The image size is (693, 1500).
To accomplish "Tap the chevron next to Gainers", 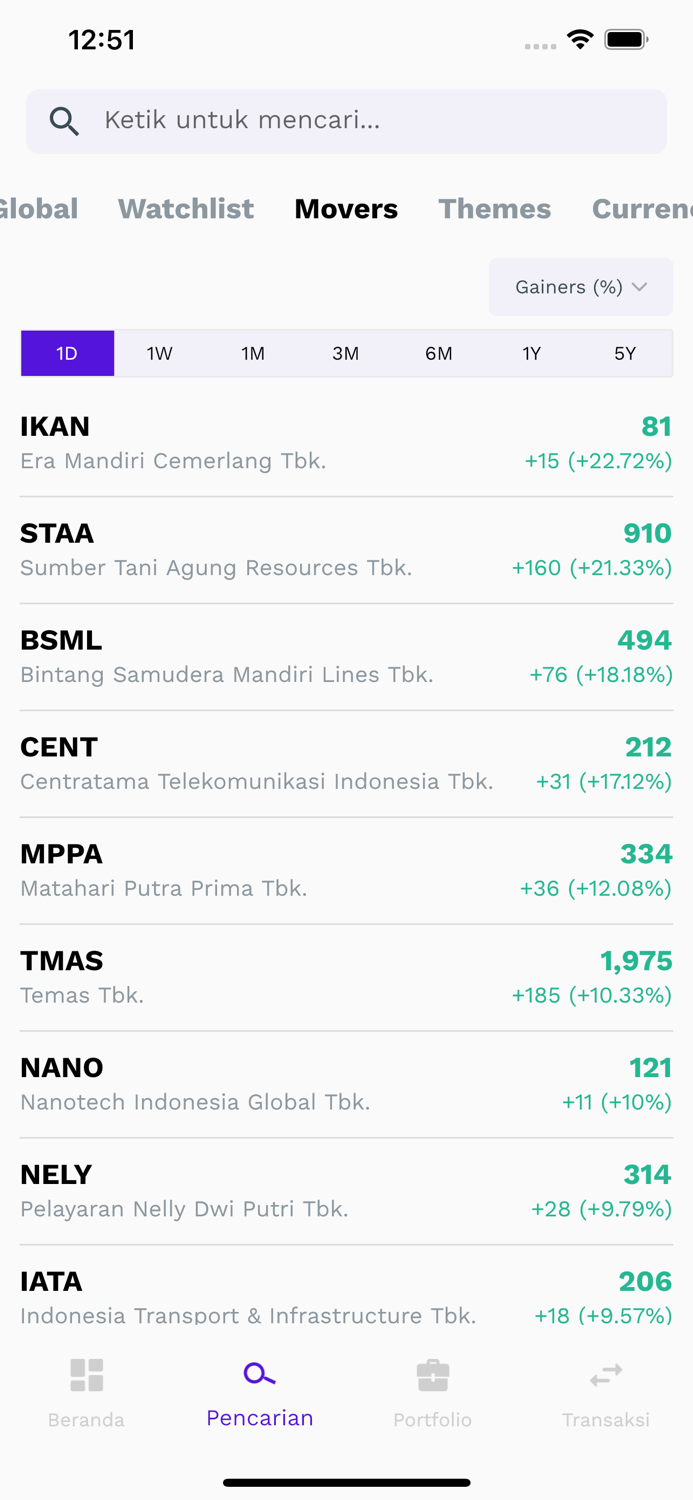I will pos(640,287).
